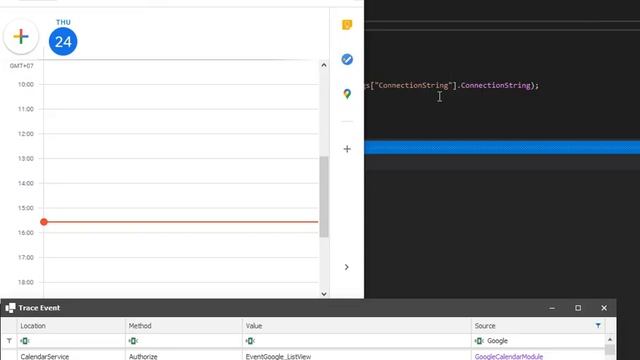This screenshot has height=360, width=640.
Task: Open Source filter condition icon
Action: coord(479,341)
